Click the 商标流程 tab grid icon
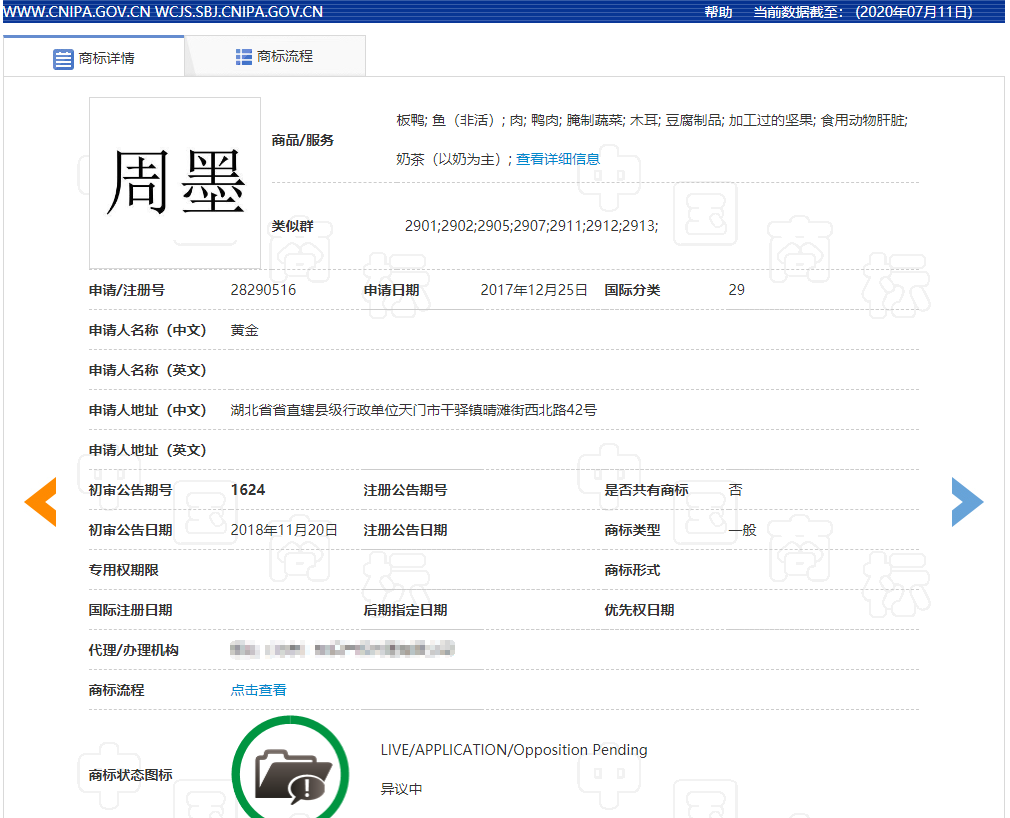1010x818 pixels. coord(243,57)
